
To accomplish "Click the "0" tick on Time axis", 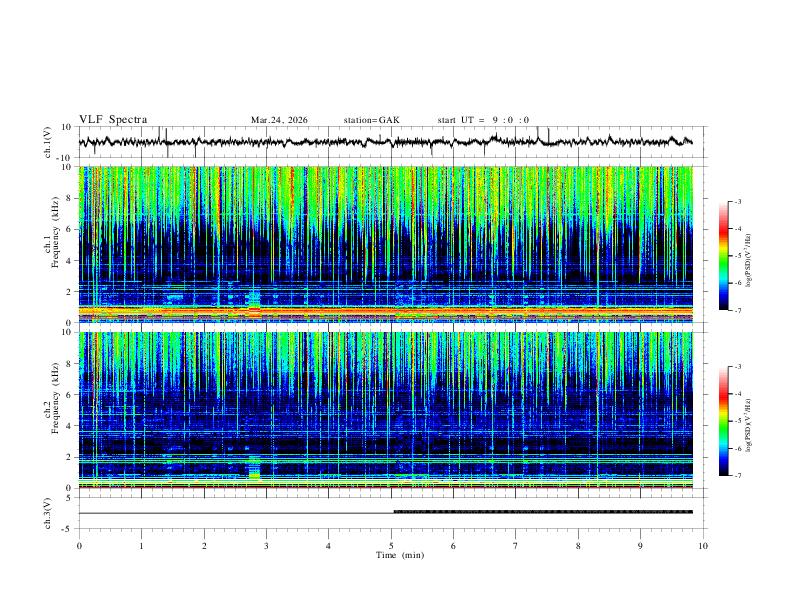I will pos(79,546).
